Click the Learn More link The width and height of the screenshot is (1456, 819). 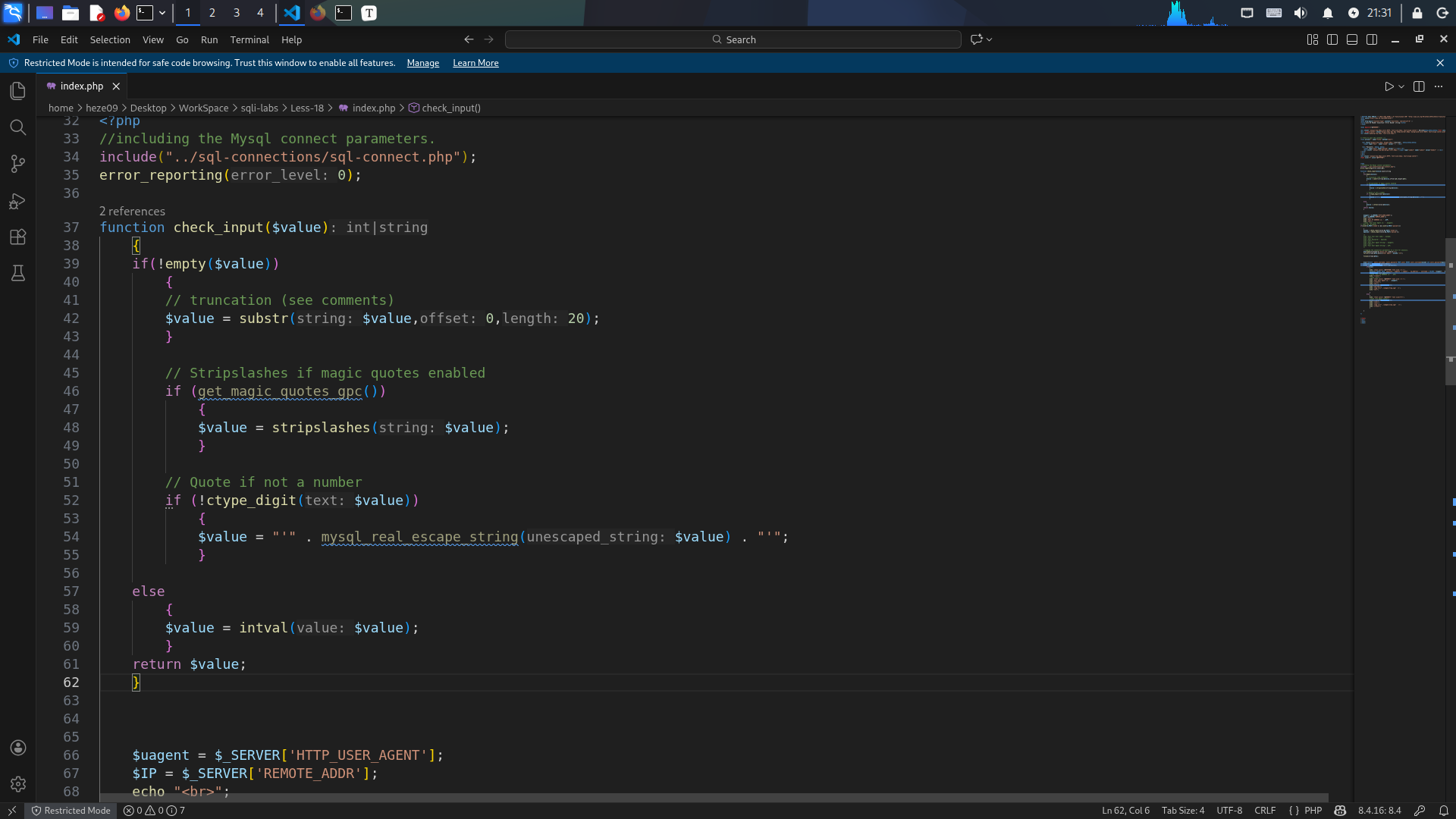pyautogui.click(x=475, y=63)
